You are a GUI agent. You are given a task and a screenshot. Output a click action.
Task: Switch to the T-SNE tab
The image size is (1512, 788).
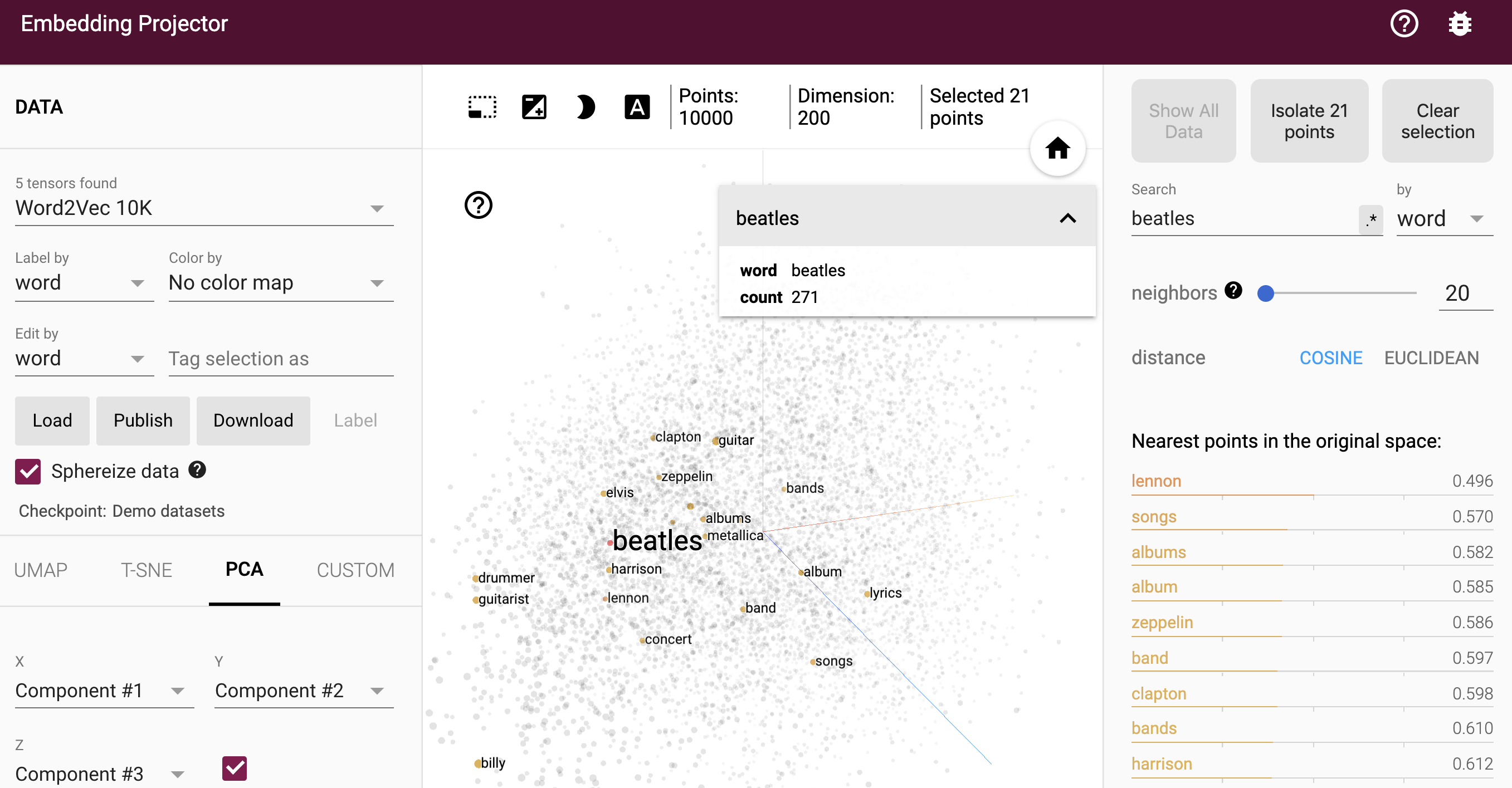pyautogui.click(x=146, y=570)
